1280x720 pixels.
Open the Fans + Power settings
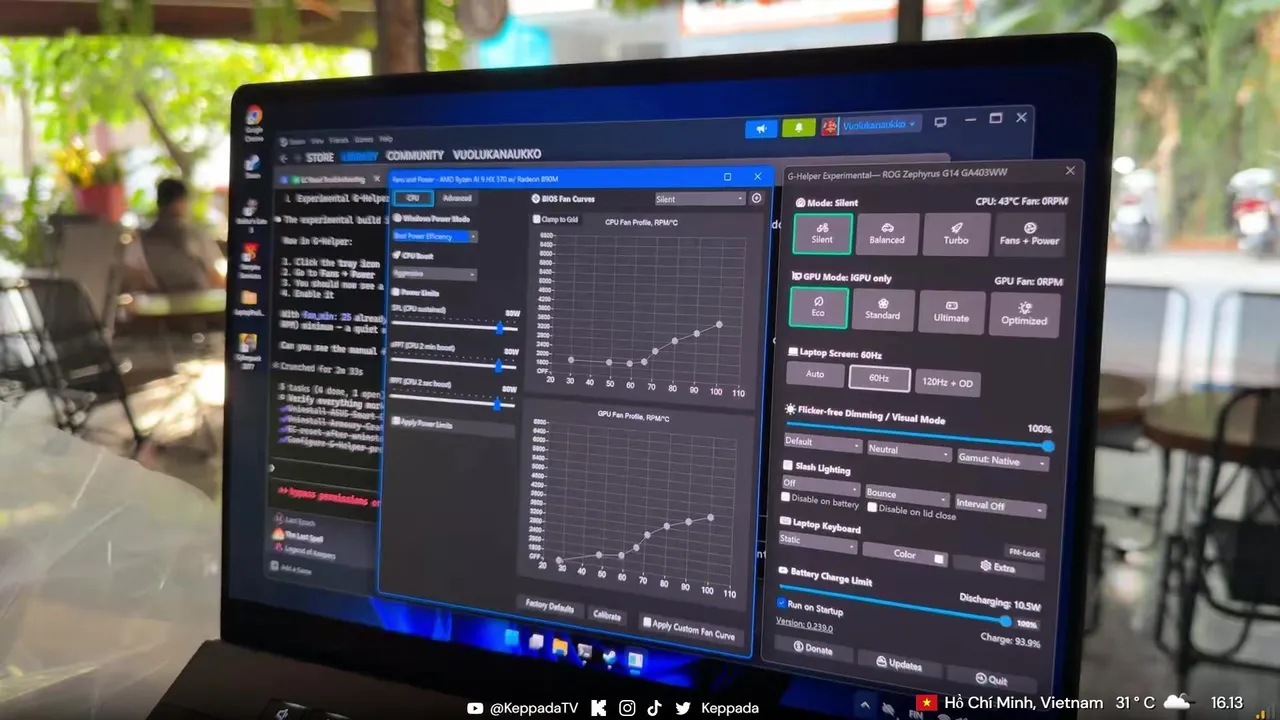[1029, 235]
